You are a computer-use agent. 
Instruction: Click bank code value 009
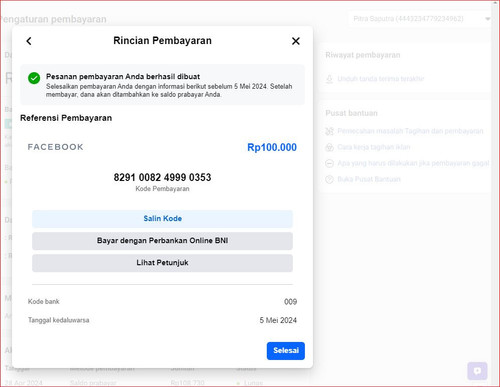point(290,302)
